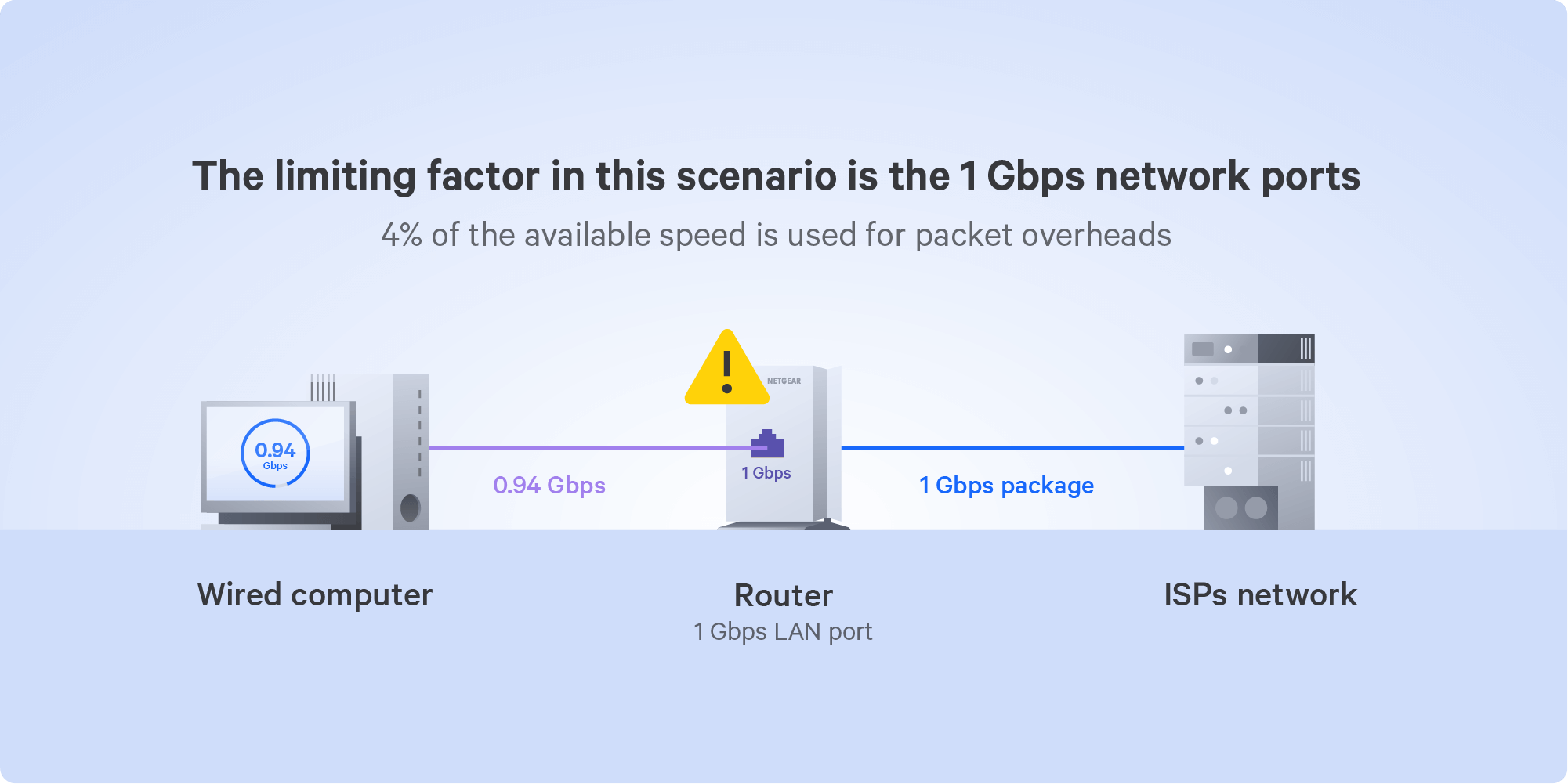The height and width of the screenshot is (784, 1568).
Task: Click the wired computer monitor illustration
Action: [x=279, y=464]
